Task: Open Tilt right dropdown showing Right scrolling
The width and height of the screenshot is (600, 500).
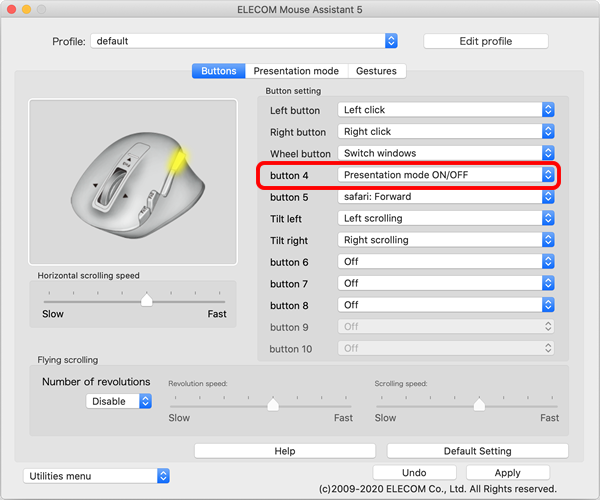Action: 446,240
